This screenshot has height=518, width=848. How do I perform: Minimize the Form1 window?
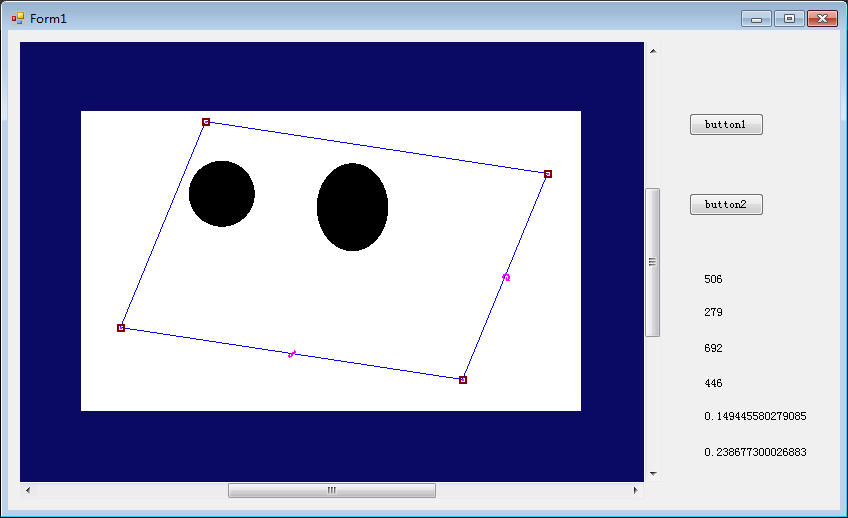click(x=756, y=19)
